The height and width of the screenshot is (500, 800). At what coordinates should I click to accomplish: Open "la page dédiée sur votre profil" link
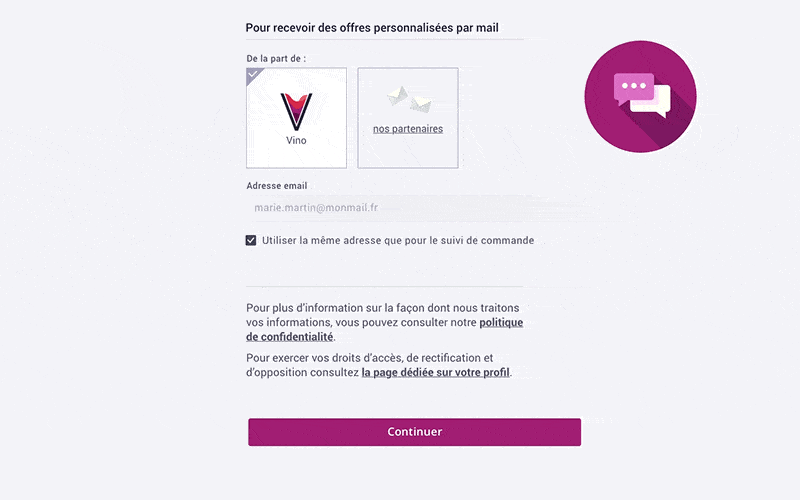[436, 372]
